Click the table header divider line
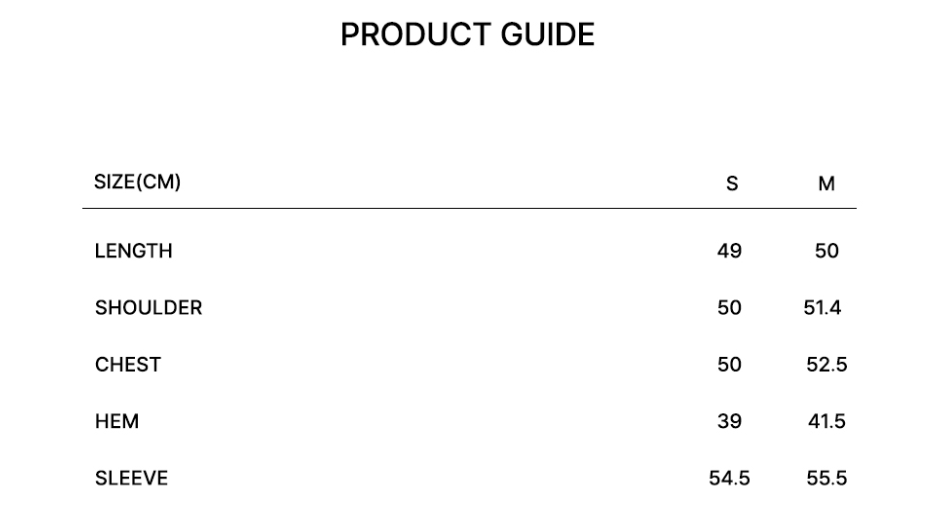The image size is (948, 527). [x=469, y=209]
